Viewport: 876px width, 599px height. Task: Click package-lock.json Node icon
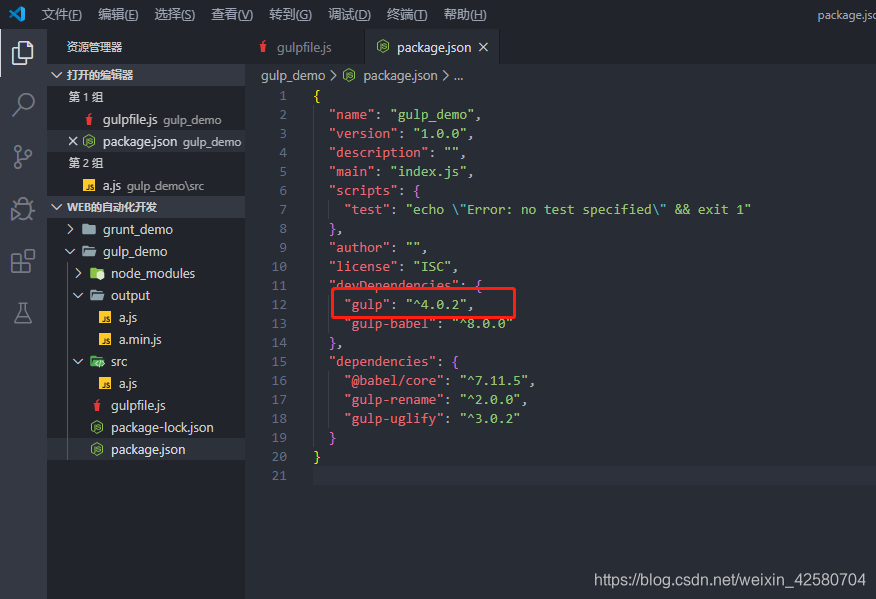point(97,427)
